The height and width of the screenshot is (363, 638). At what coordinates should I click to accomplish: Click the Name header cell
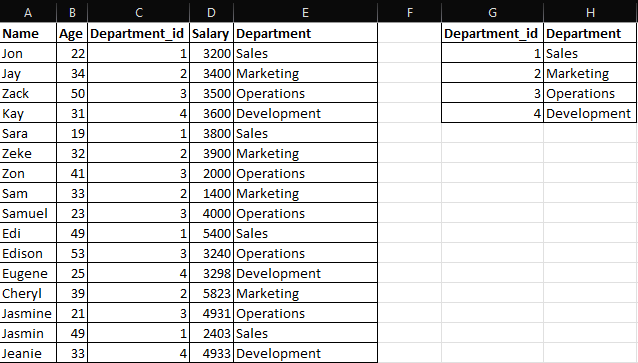[28, 33]
